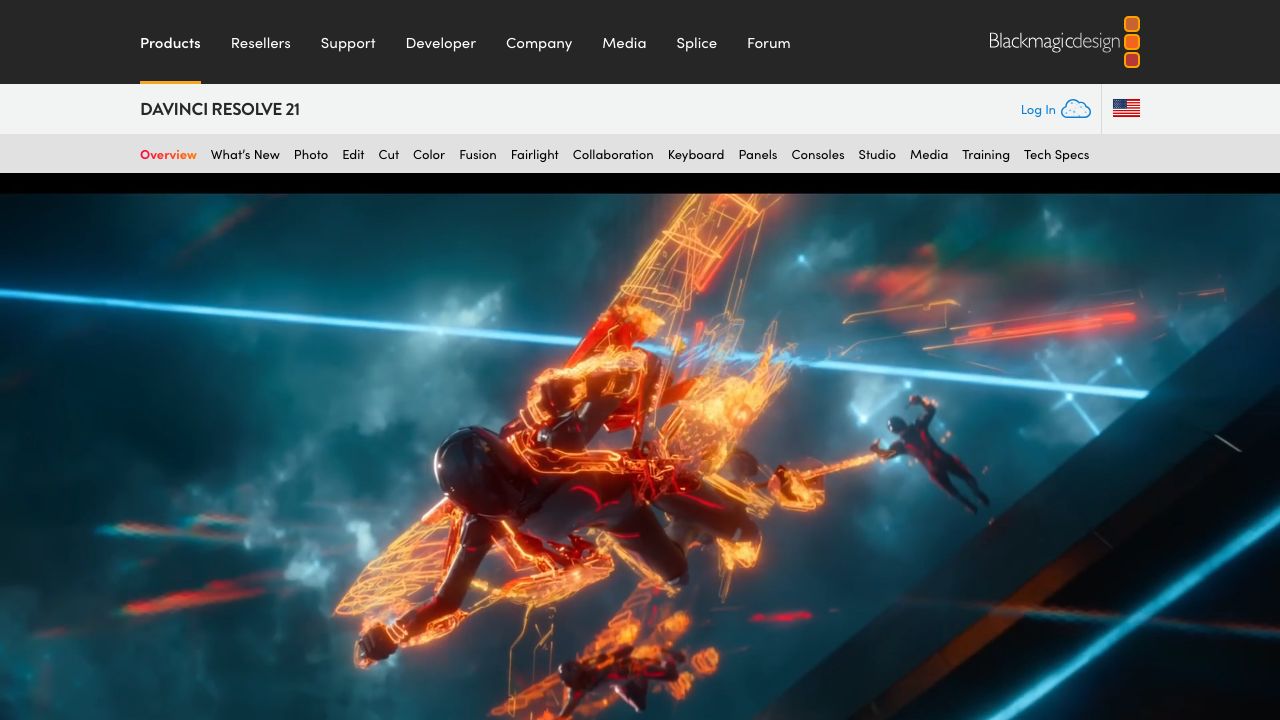Click the Blackmagic Design logo

pyautogui.click(x=1064, y=42)
